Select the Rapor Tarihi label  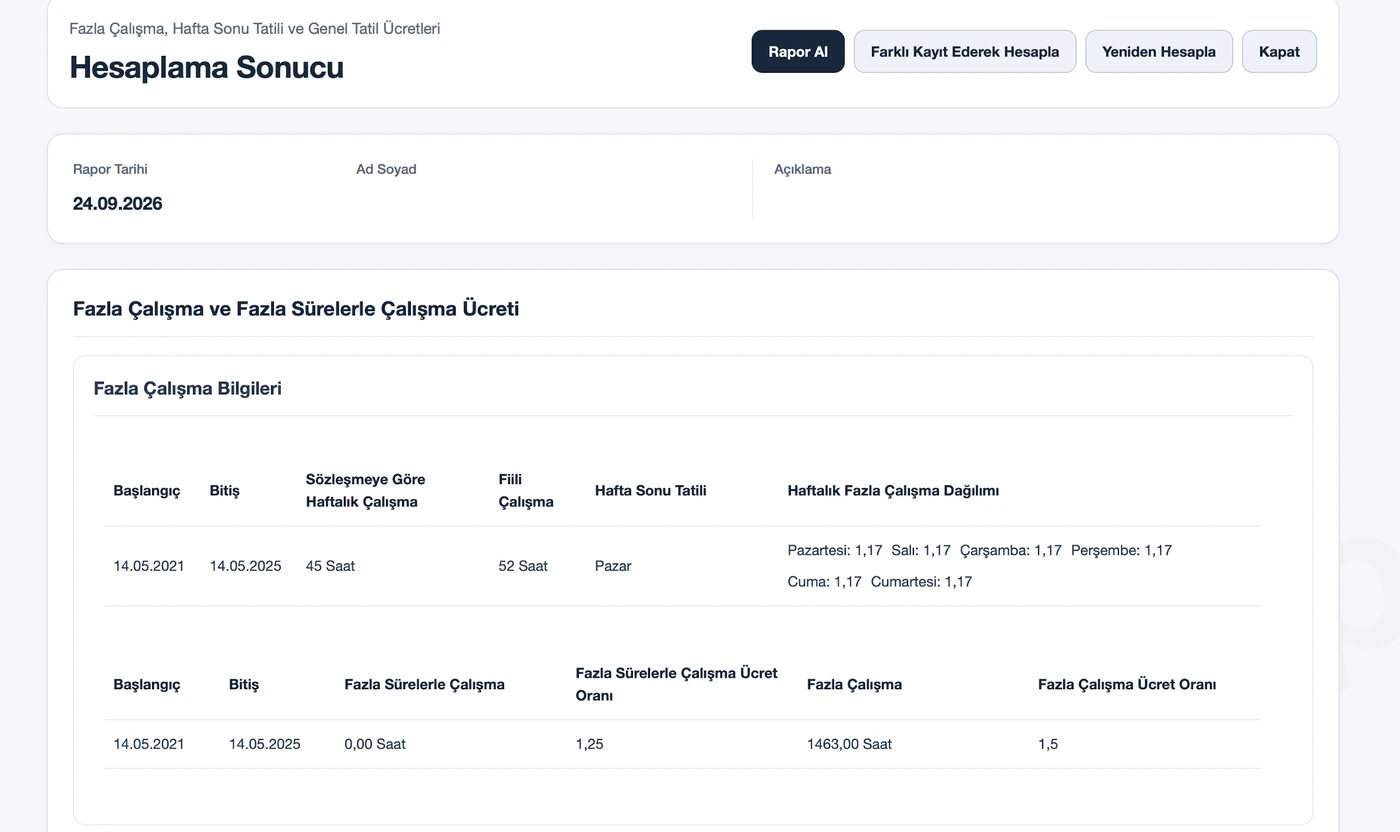110,169
